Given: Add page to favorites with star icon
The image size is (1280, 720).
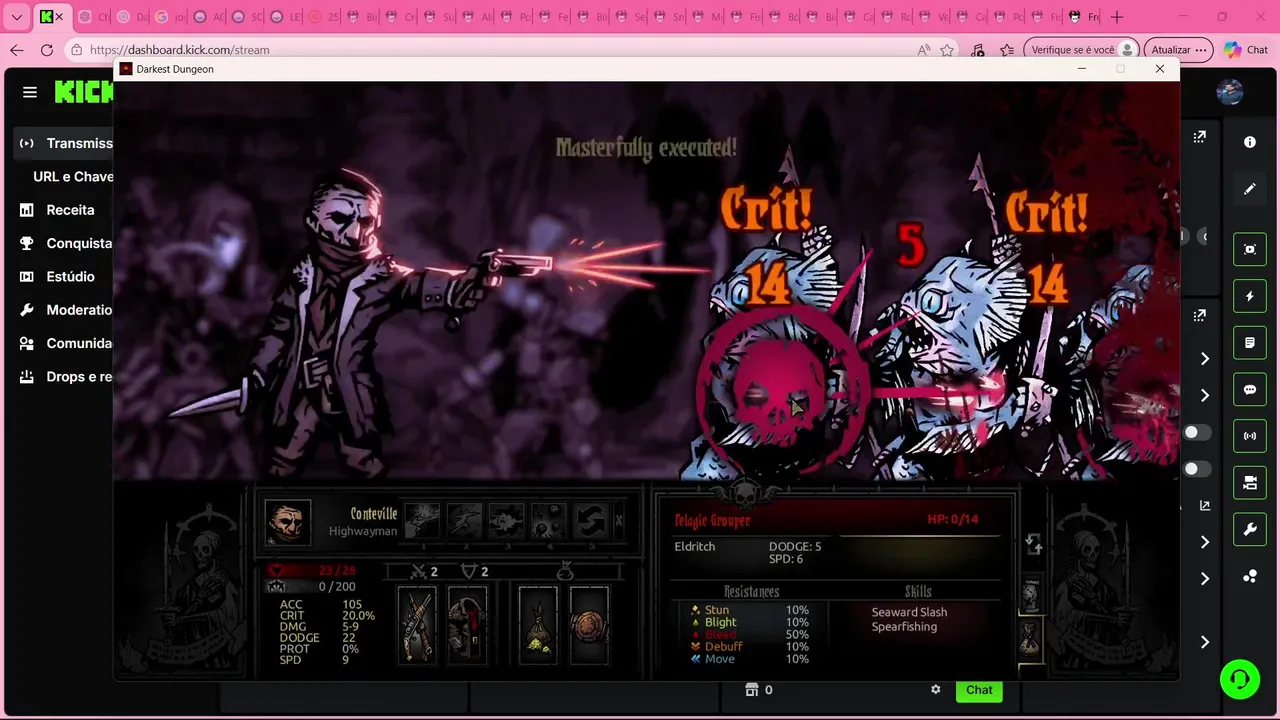Looking at the screenshot, I should click(947, 50).
